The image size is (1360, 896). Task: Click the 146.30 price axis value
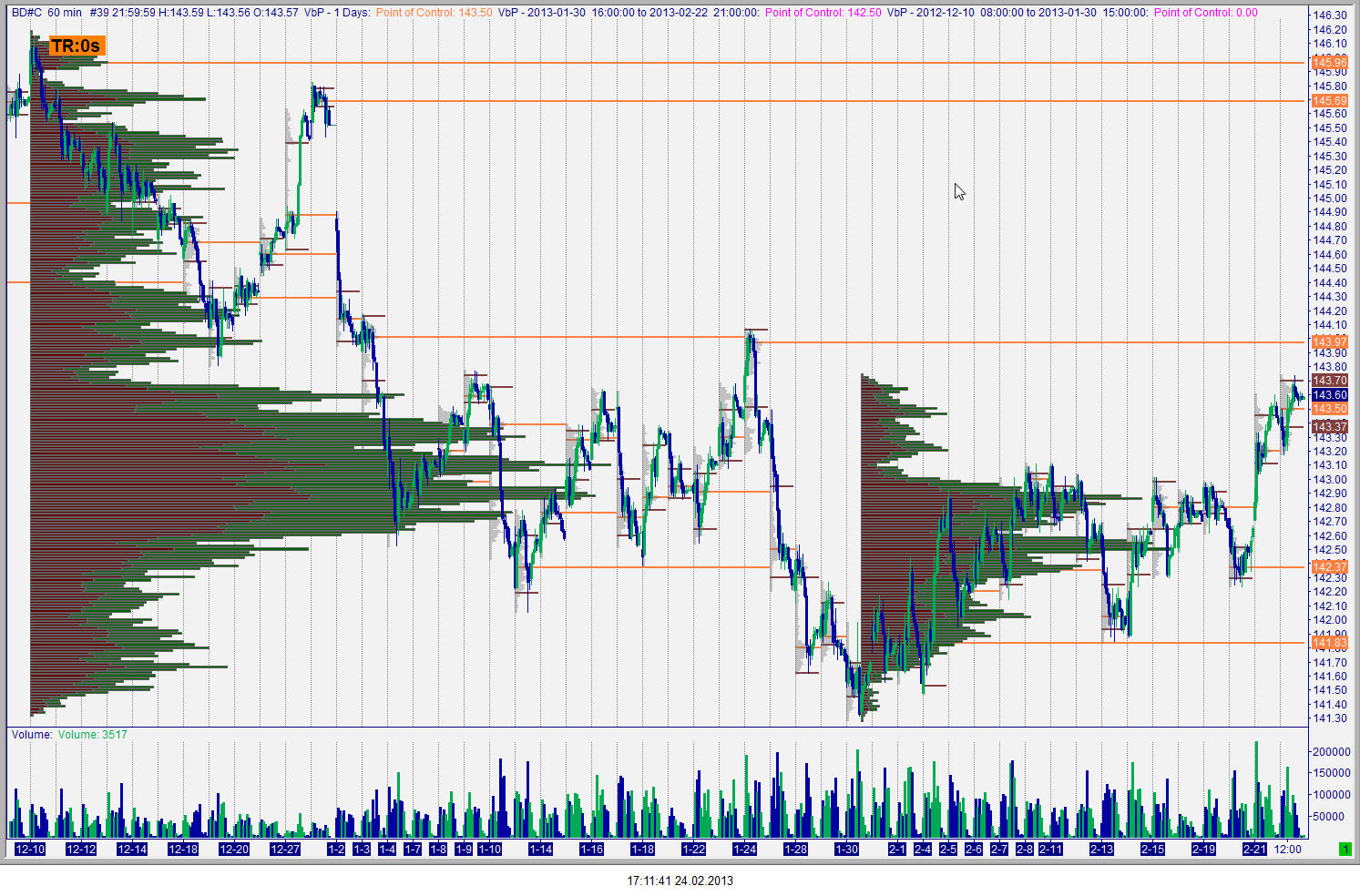pyautogui.click(x=1331, y=15)
